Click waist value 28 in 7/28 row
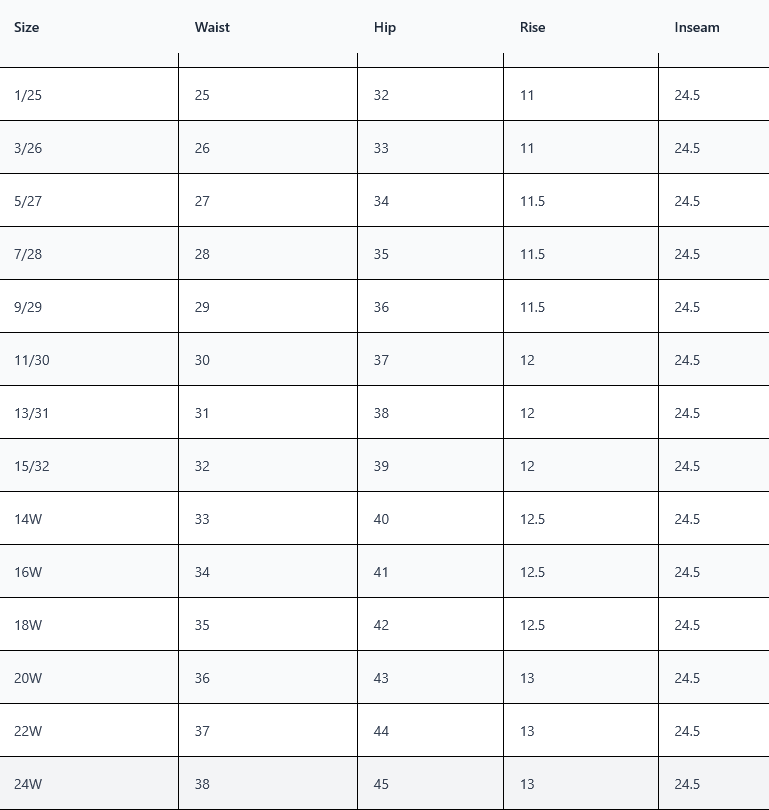The image size is (769, 810). coord(202,254)
